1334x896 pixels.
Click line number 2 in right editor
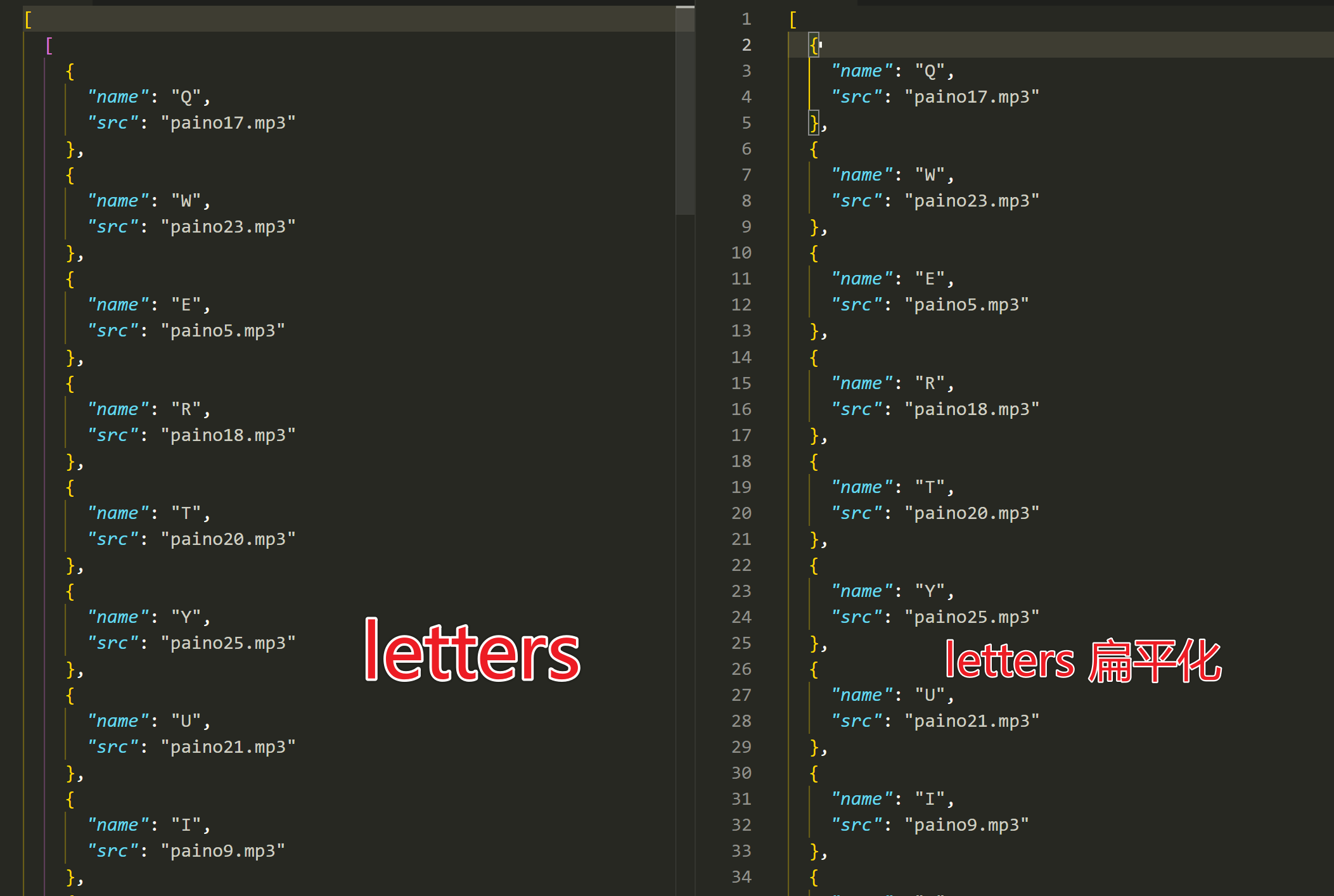[747, 45]
